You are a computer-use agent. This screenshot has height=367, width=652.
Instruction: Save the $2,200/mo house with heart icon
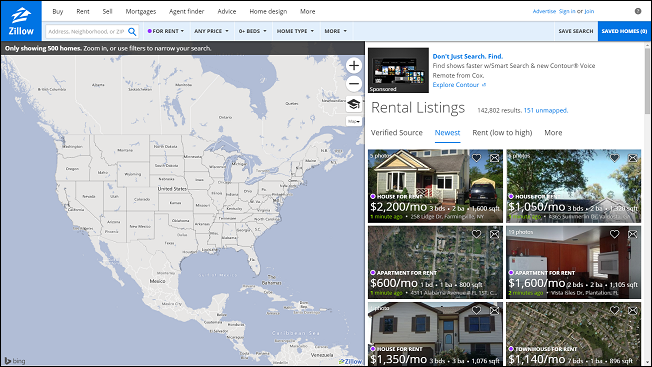[x=477, y=158]
